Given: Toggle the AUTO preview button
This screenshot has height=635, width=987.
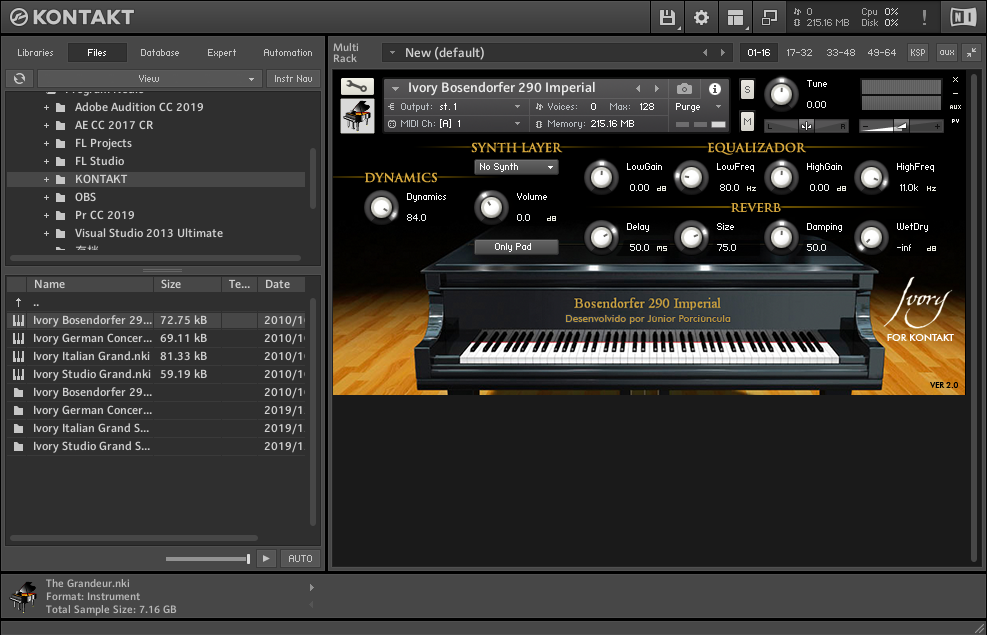Looking at the screenshot, I should 300,559.
